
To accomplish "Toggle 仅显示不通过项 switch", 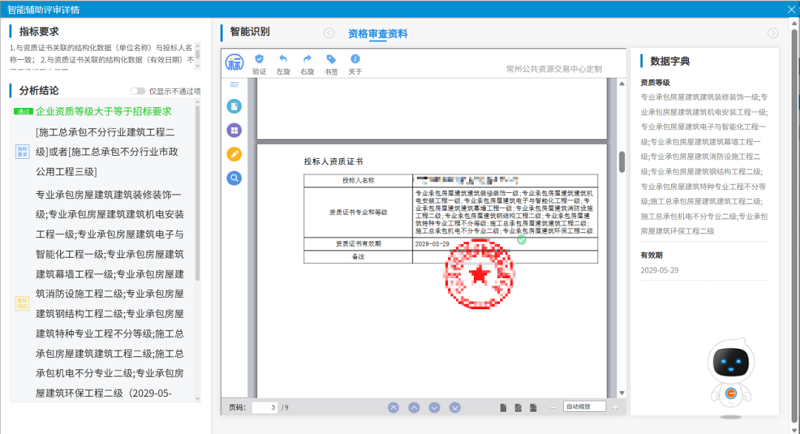I will click(137, 91).
